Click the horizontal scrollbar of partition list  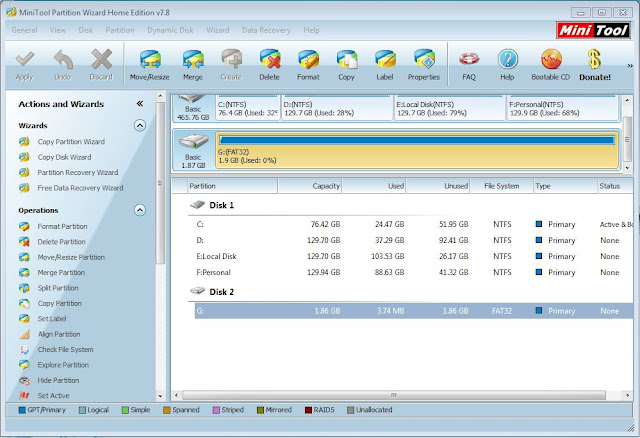[x=393, y=395]
